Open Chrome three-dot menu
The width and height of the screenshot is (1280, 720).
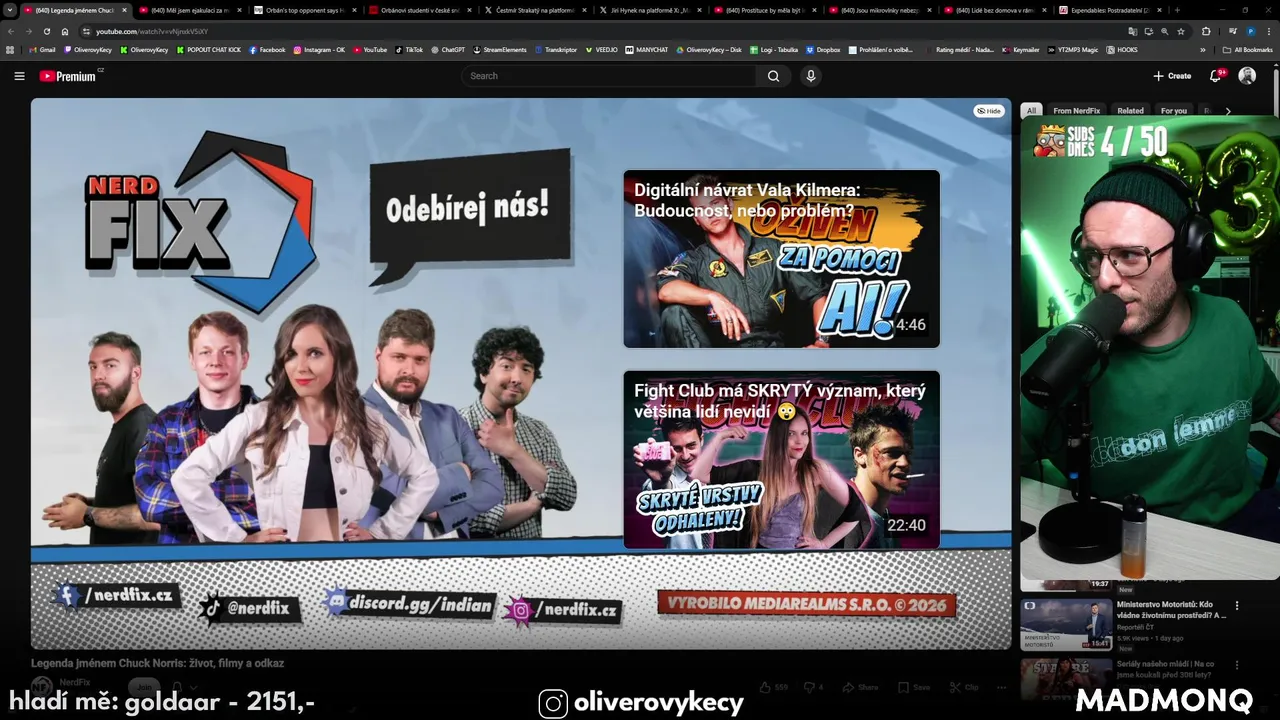pyautogui.click(x=1268, y=31)
